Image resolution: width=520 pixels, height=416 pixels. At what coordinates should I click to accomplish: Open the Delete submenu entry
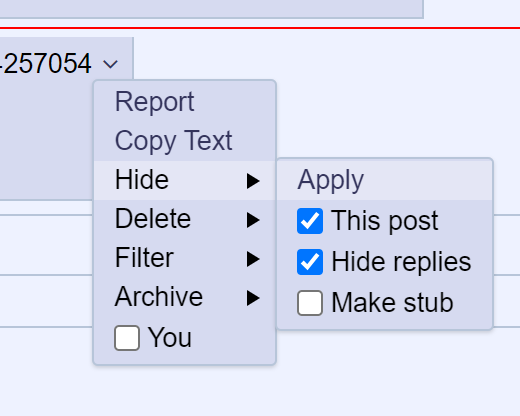click(x=185, y=219)
